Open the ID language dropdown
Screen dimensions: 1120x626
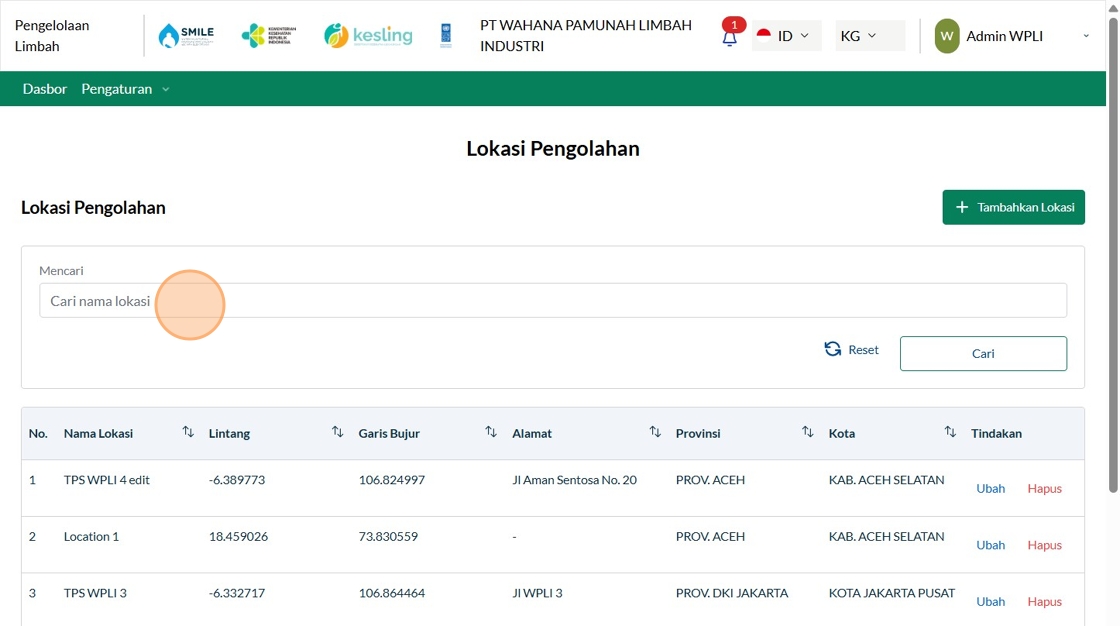[x=786, y=36]
